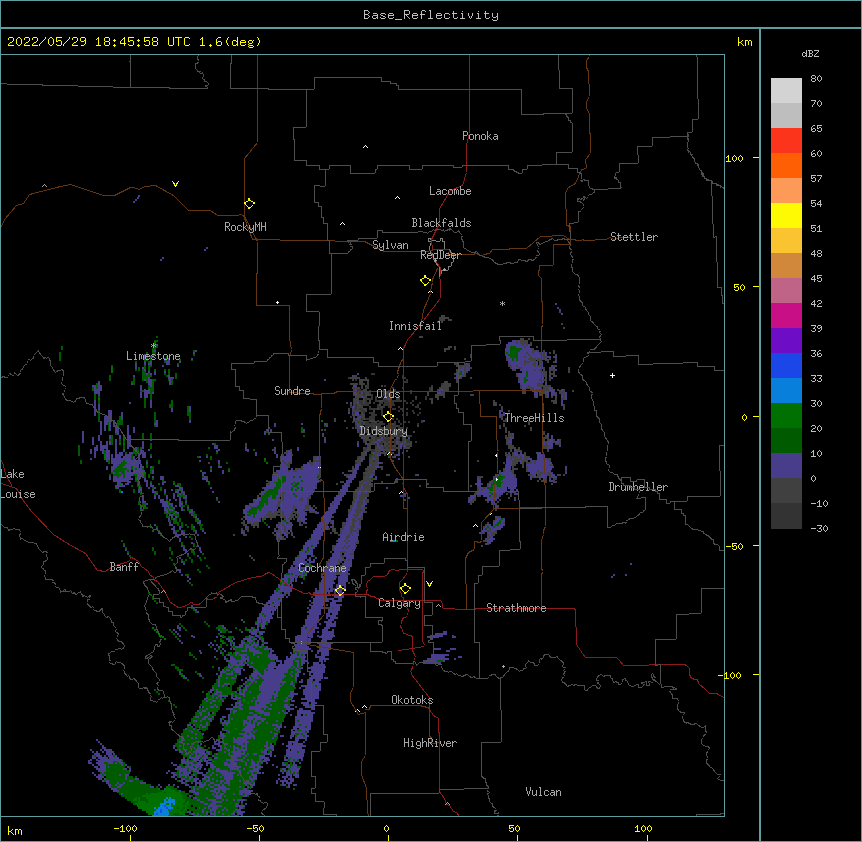Select the Okotoks label
Viewport: 862px width, 842px height.
click(x=412, y=700)
